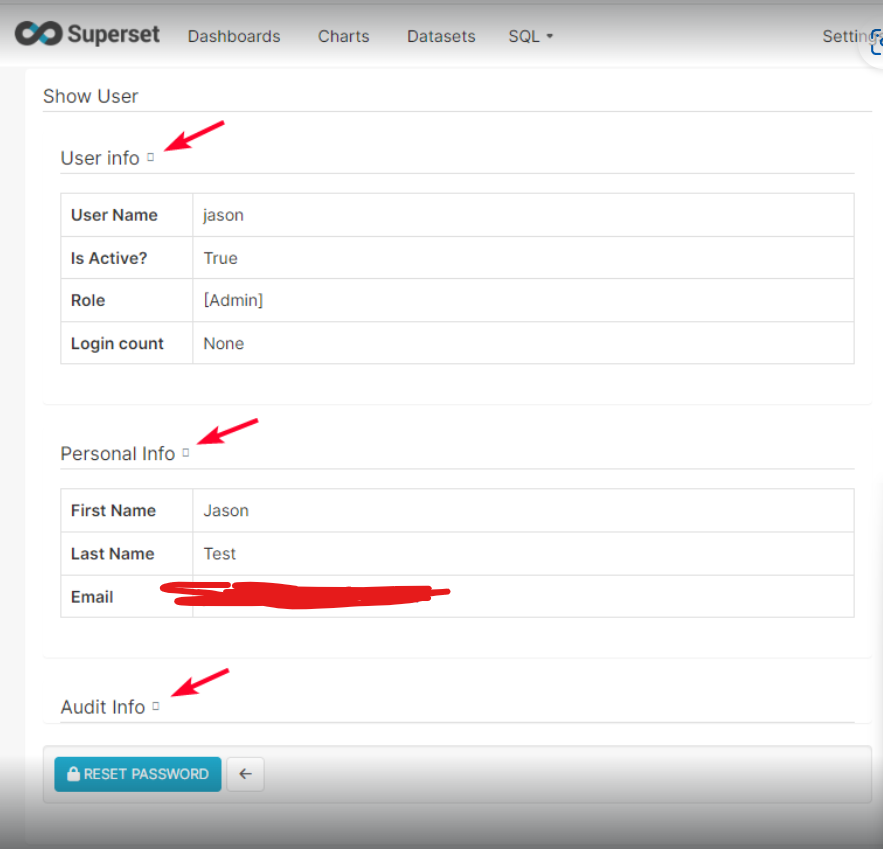Click the Superset logo
883x849 pixels.
coord(87,34)
